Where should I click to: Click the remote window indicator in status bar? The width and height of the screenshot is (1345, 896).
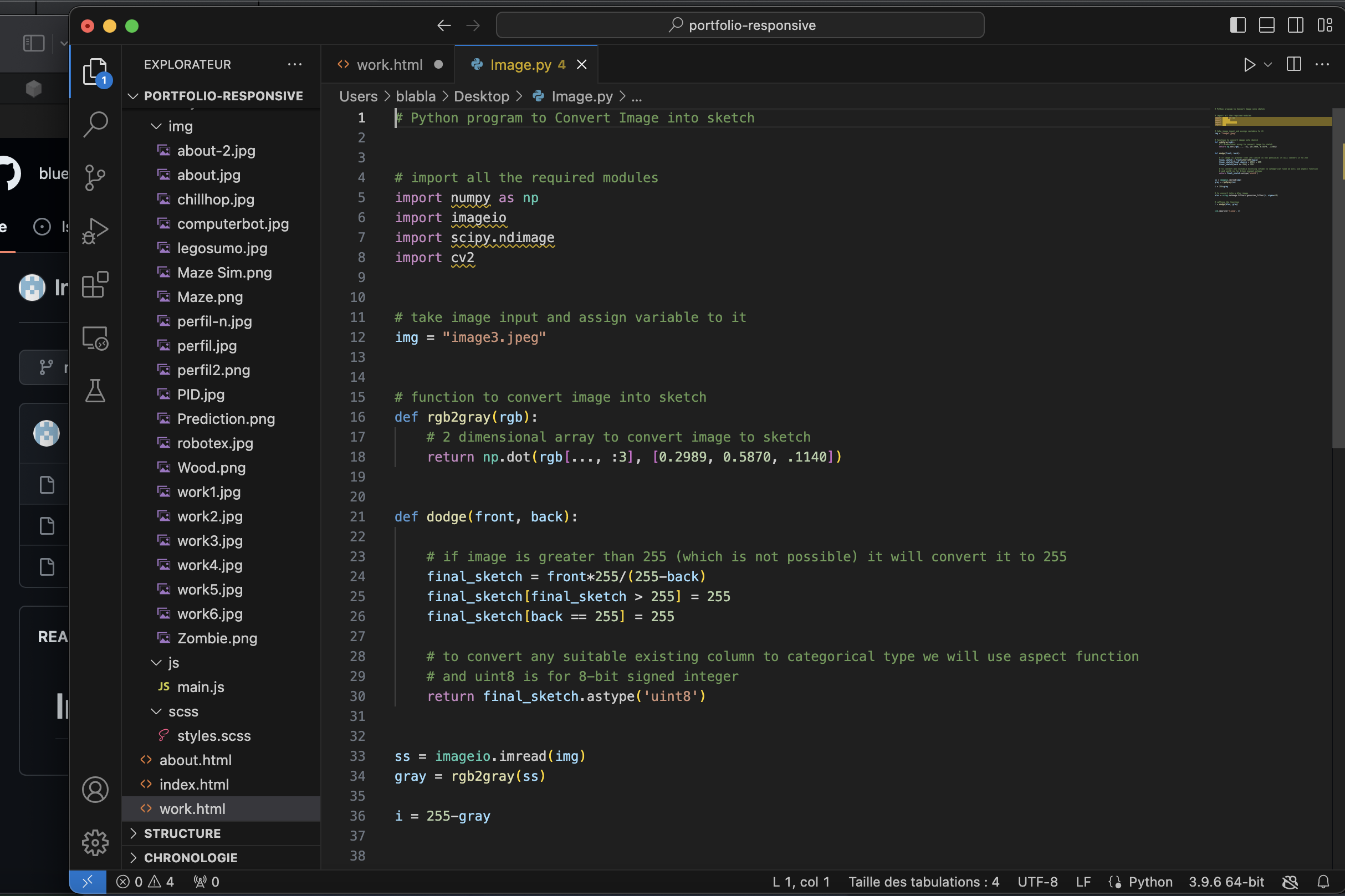point(88,882)
